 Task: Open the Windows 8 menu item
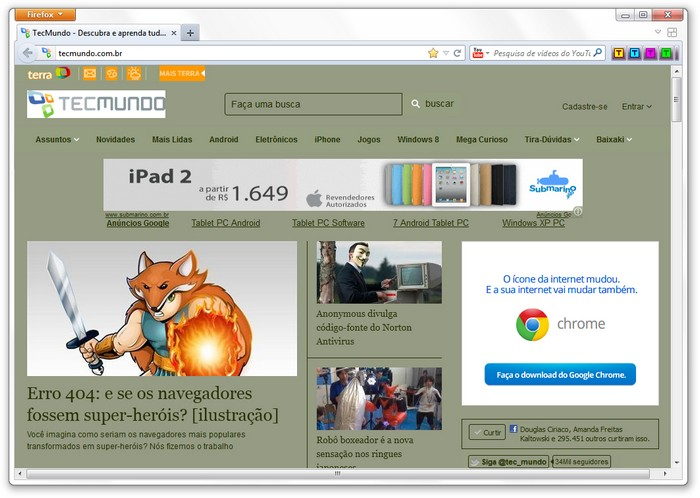418,140
